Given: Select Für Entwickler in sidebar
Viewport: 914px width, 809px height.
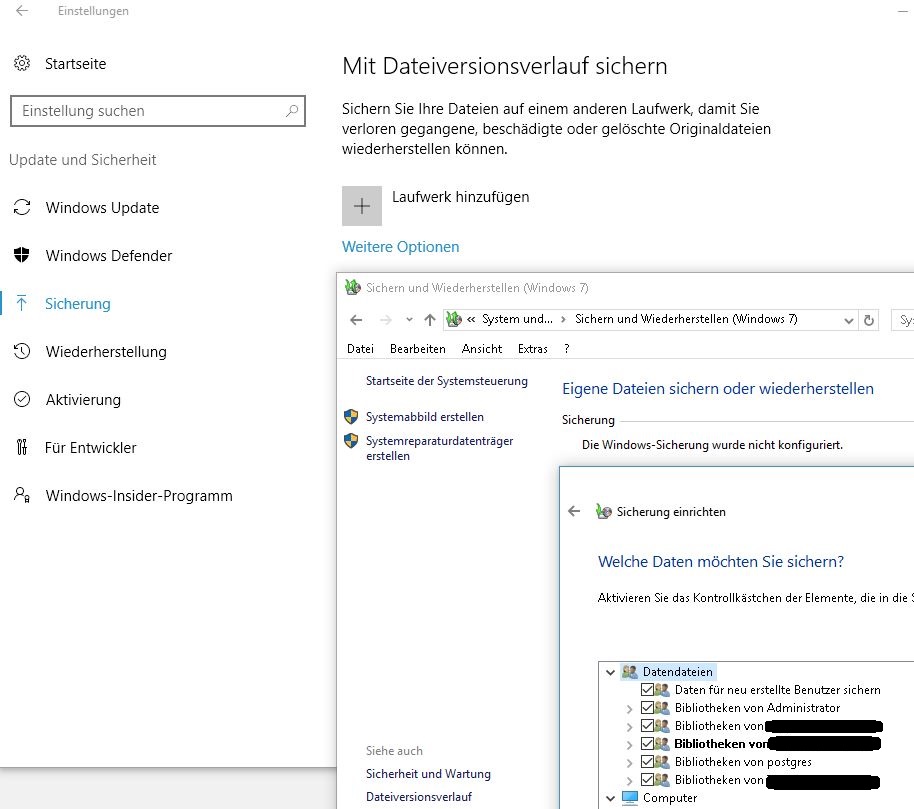Looking at the screenshot, I should [x=90, y=448].
